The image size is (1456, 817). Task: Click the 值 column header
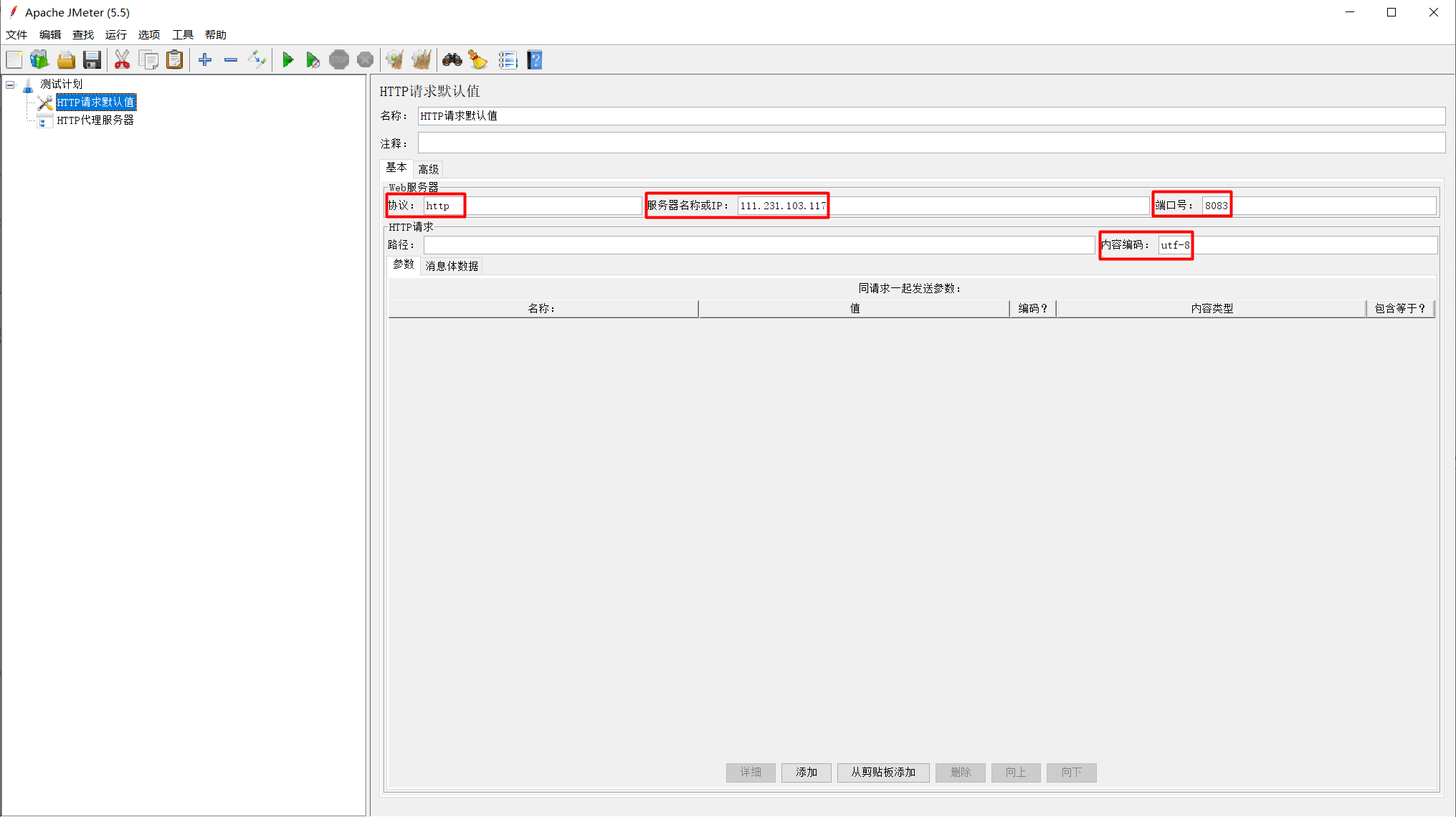click(x=854, y=309)
